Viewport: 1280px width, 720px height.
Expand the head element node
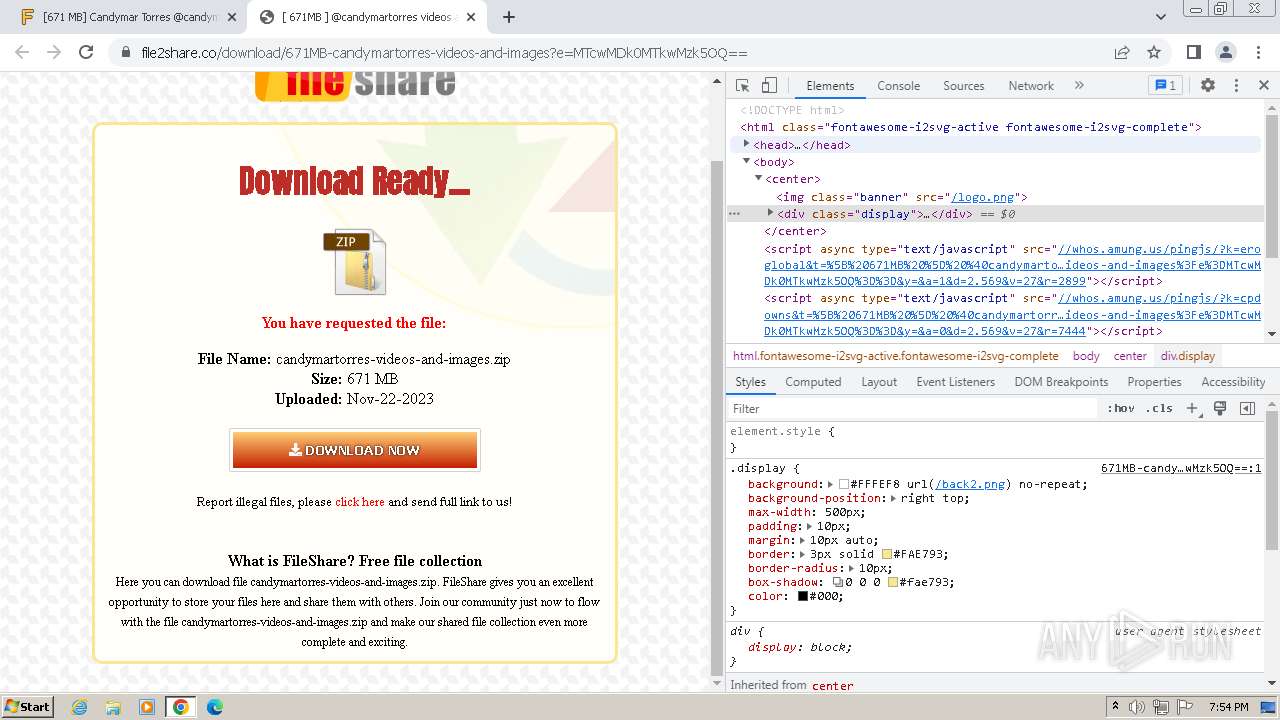[x=747, y=144]
